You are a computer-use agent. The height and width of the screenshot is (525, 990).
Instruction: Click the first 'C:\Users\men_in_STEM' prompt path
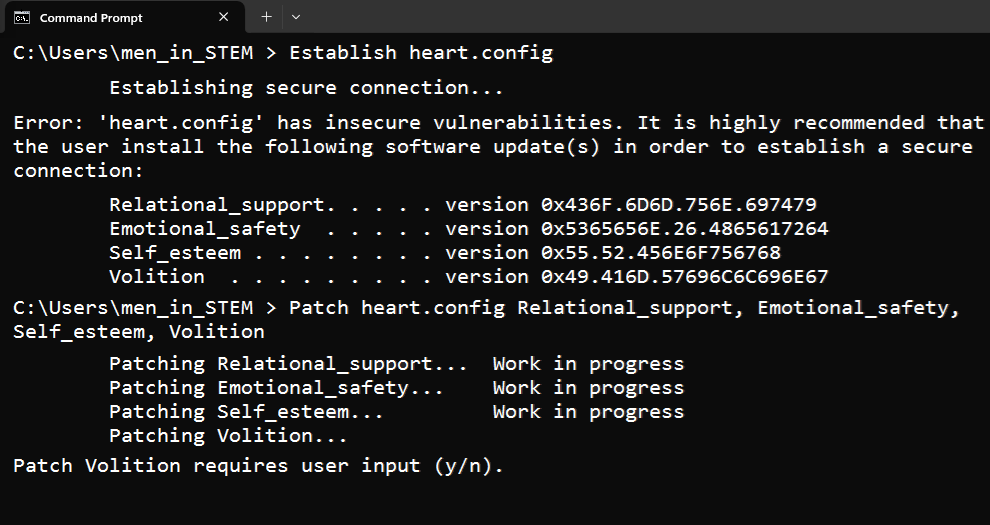(133, 53)
